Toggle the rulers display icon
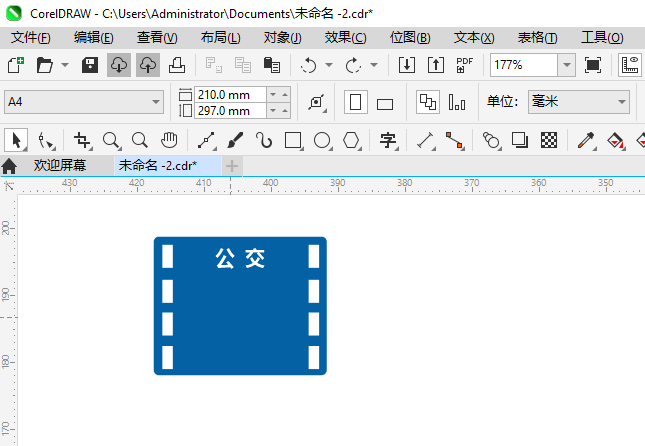This screenshot has width=645, height=446. 630,65
